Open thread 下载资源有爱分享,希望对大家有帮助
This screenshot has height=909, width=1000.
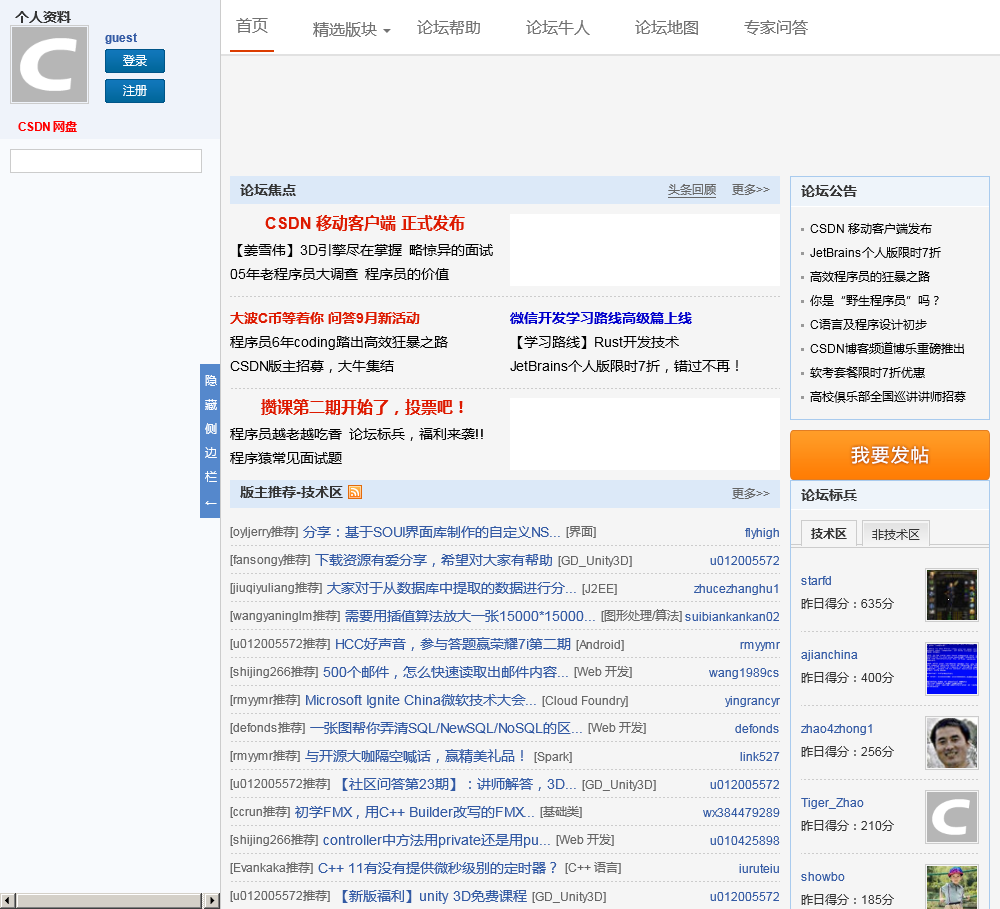[434, 560]
